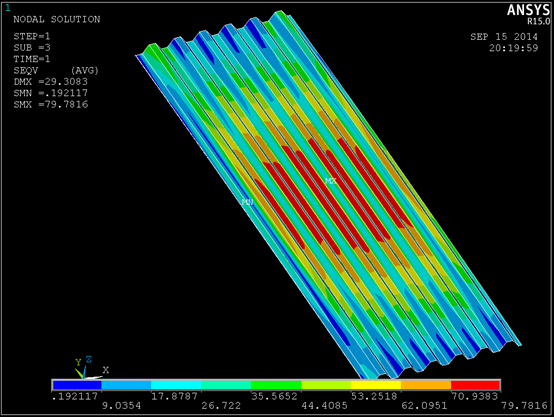Screen dimensions: 554x417
Task: Click the SEP 15 2014 date stamp
Action: click(504, 37)
